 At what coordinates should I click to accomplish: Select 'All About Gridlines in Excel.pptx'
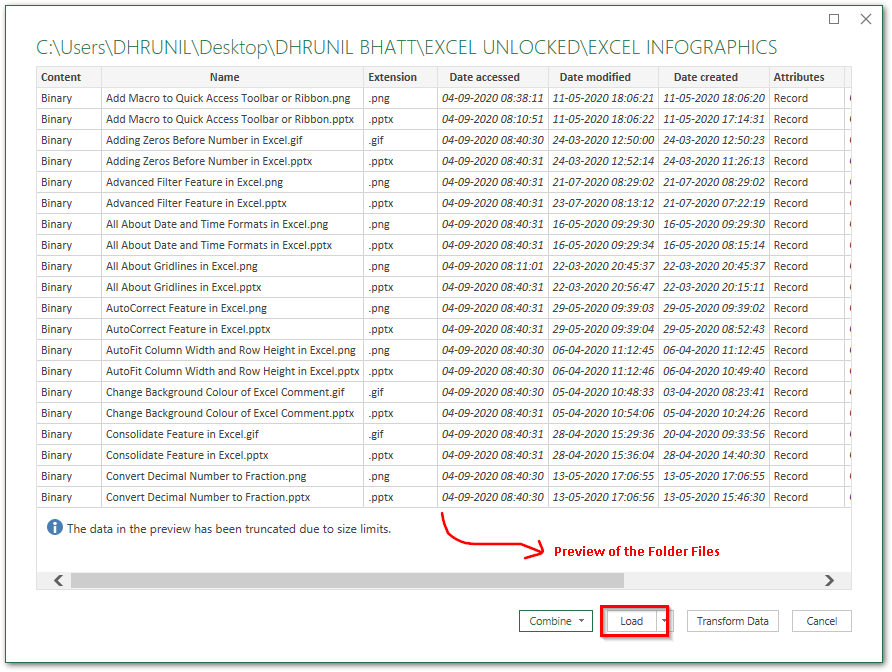pyautogui.click(x=183, y=287)
